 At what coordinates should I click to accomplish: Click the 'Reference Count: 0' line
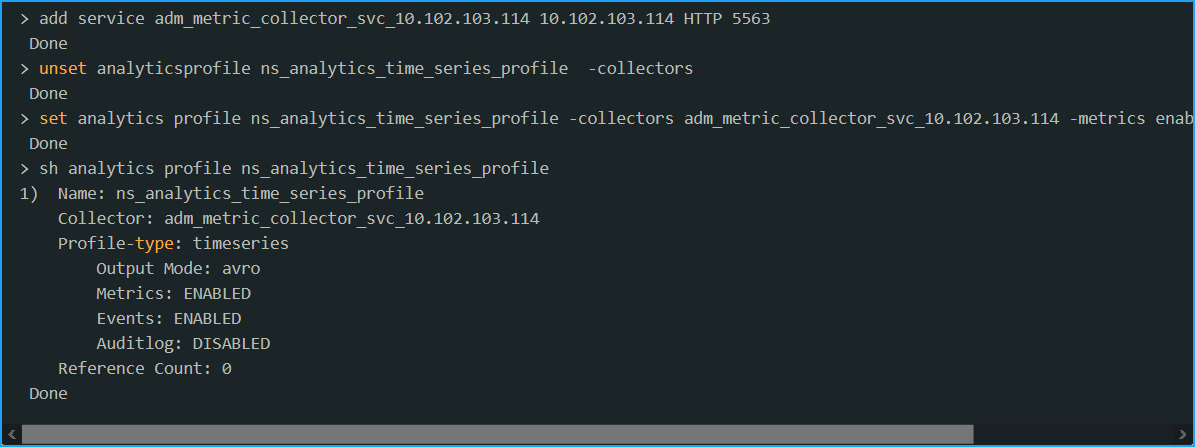point(145,369)
